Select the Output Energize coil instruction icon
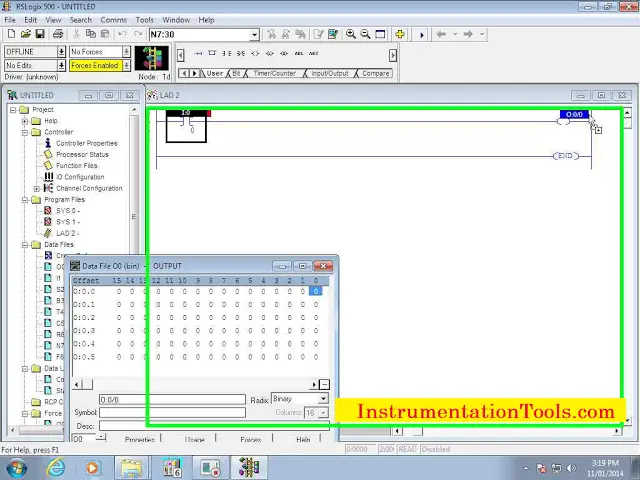The height and width of the screenshot is (480, 640). tap(255, 53)
